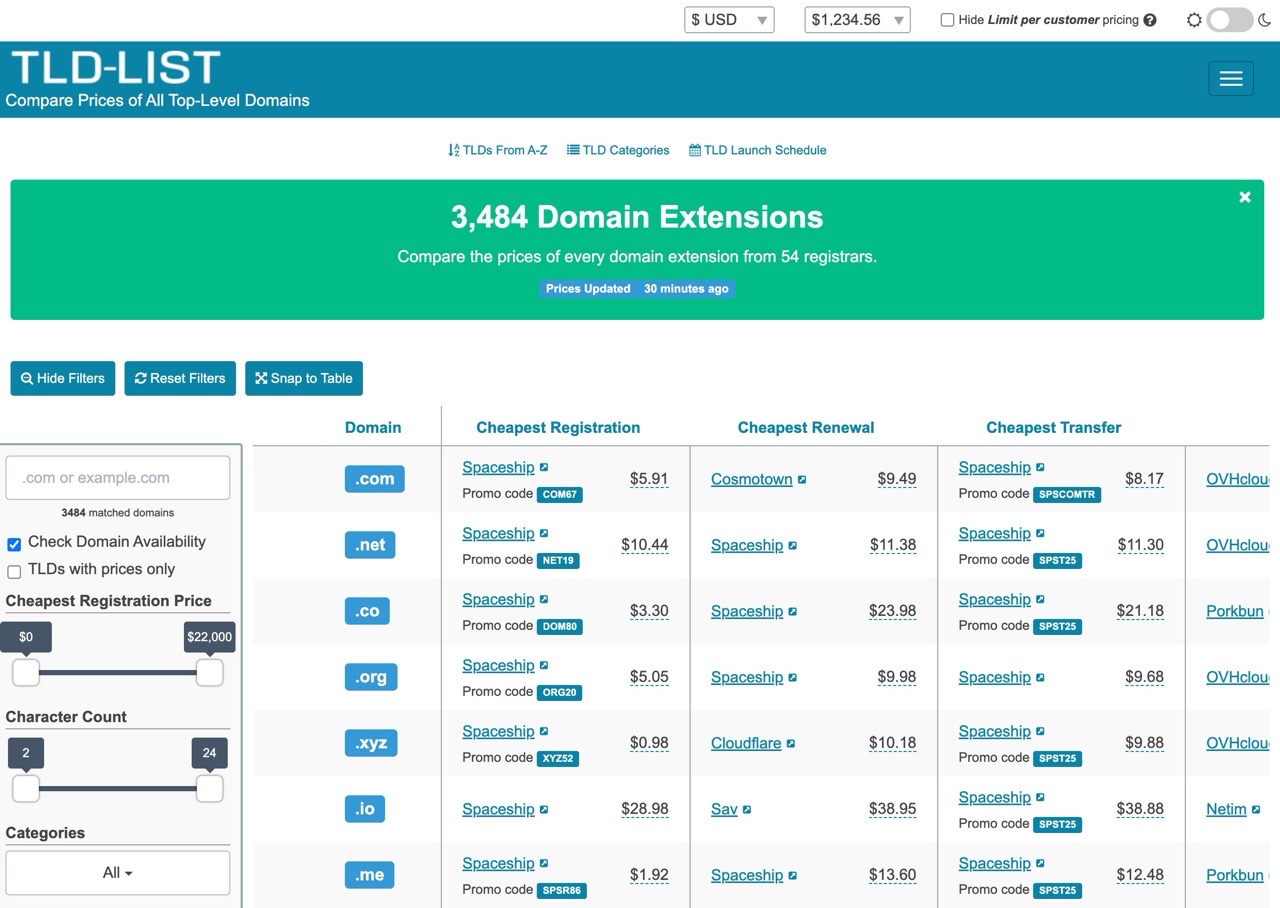Open the $1,234.56 number format dropdown
The height and width of the screenshot is (908, 1280).
[857, 20]
